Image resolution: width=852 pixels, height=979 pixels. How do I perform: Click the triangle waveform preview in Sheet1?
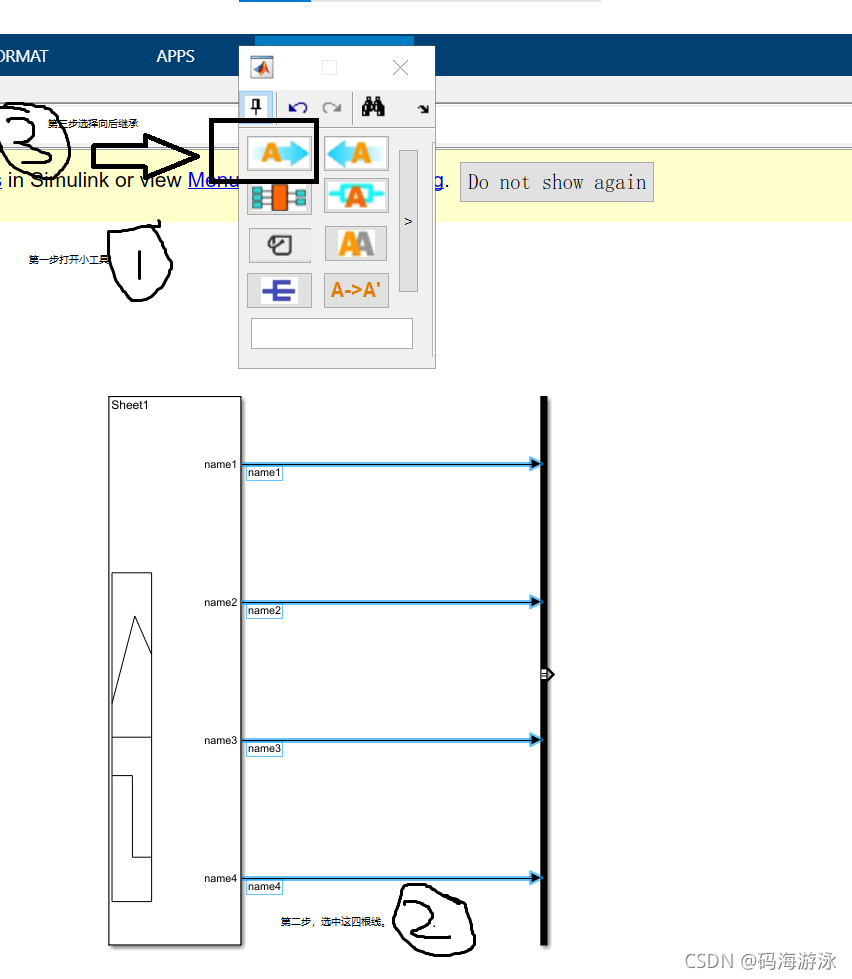point(132,654)
